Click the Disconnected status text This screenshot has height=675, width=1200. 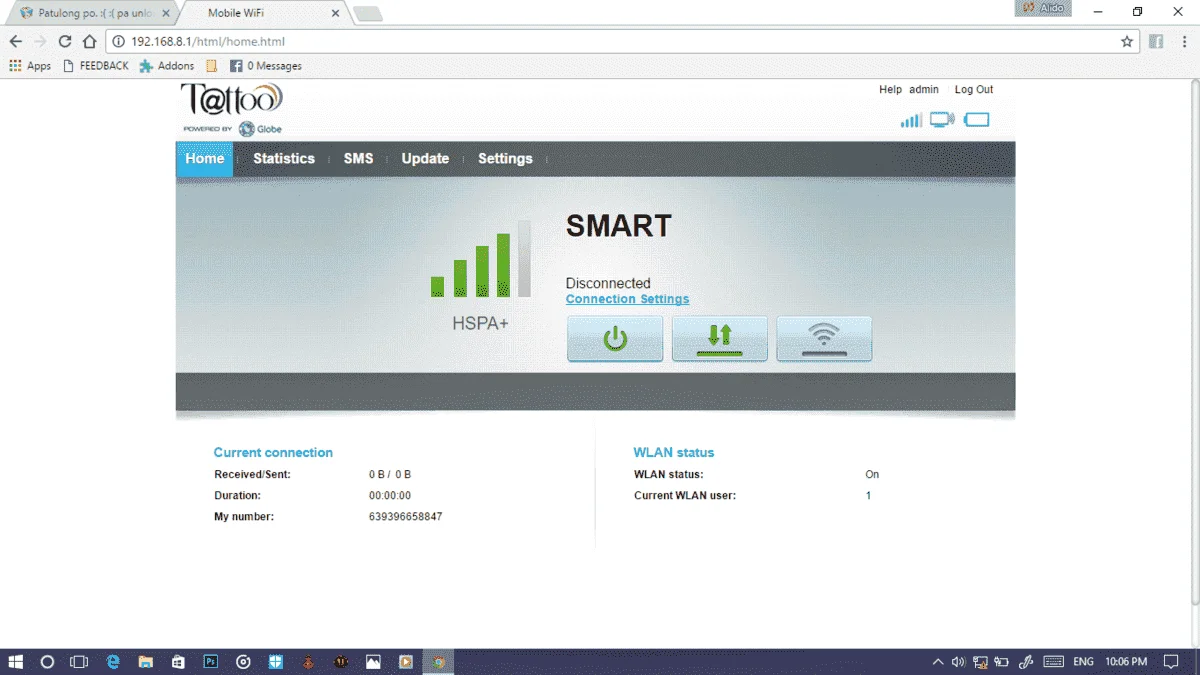608,283
